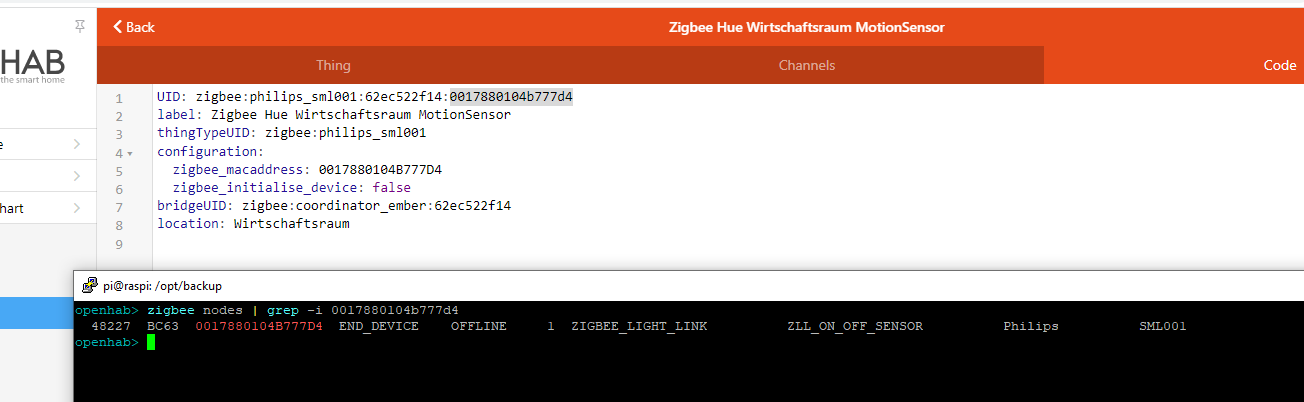1304x402 pixels.
Task: Select the Code tab
Action: click(1279, 65)
